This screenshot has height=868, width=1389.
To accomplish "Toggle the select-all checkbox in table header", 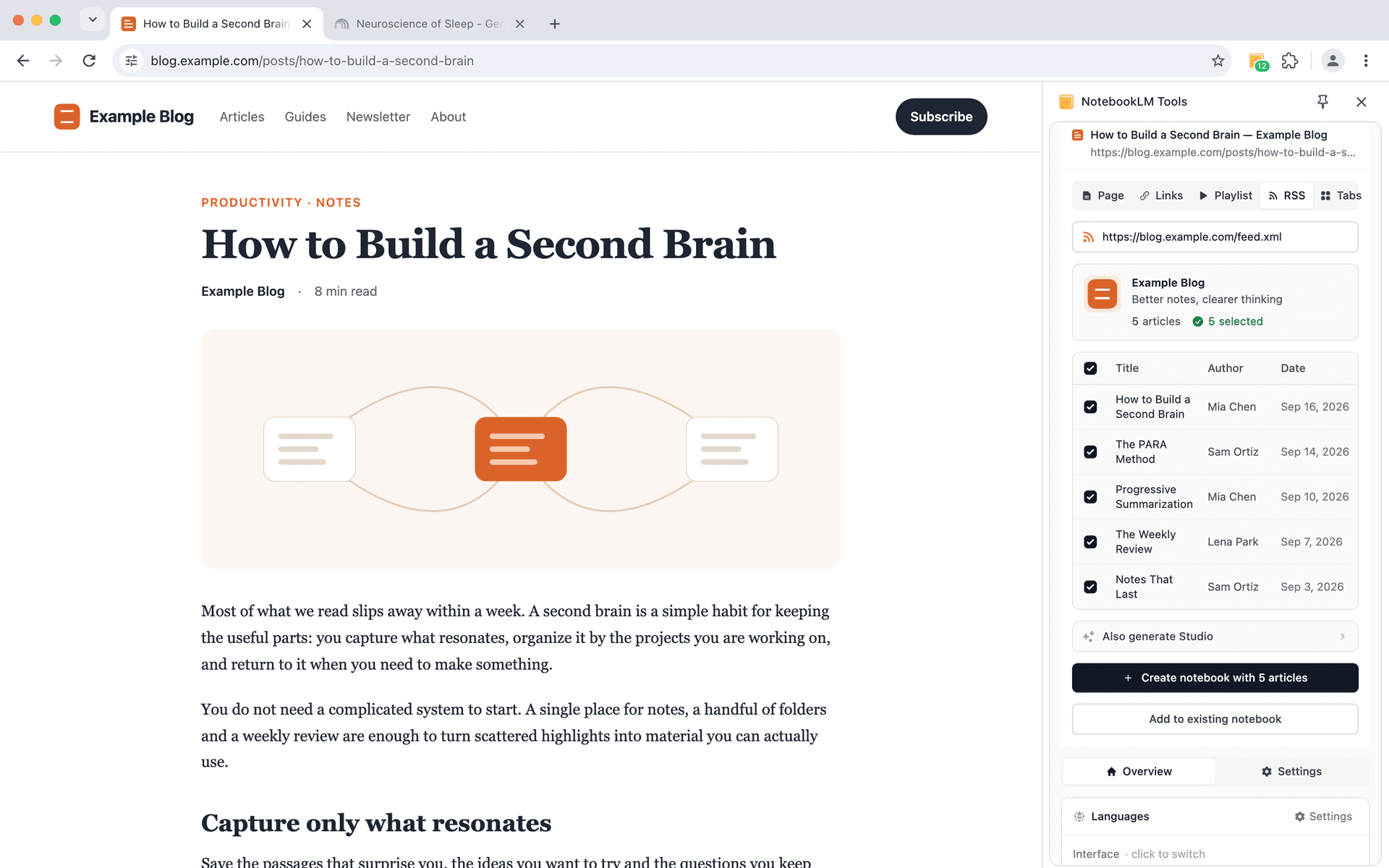I will tap(1090, 368).
